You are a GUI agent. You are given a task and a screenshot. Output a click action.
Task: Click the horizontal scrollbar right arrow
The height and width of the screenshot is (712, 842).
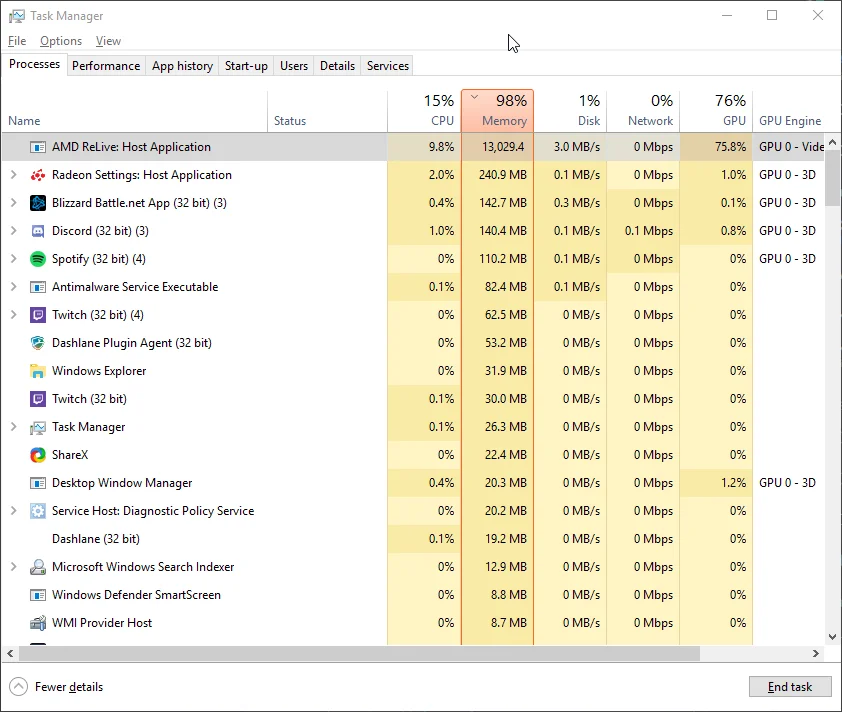816,653
